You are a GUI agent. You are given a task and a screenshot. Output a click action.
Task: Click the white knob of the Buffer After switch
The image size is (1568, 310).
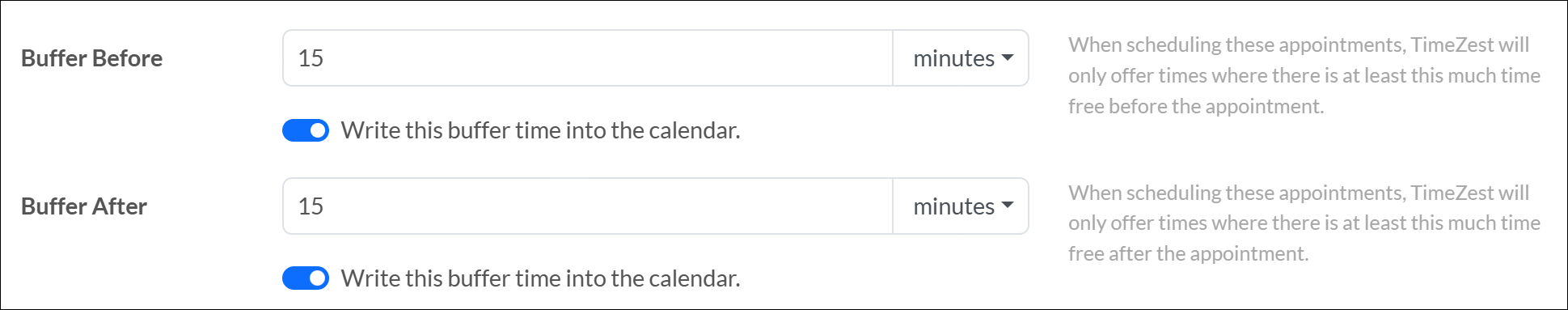(318, 278)
